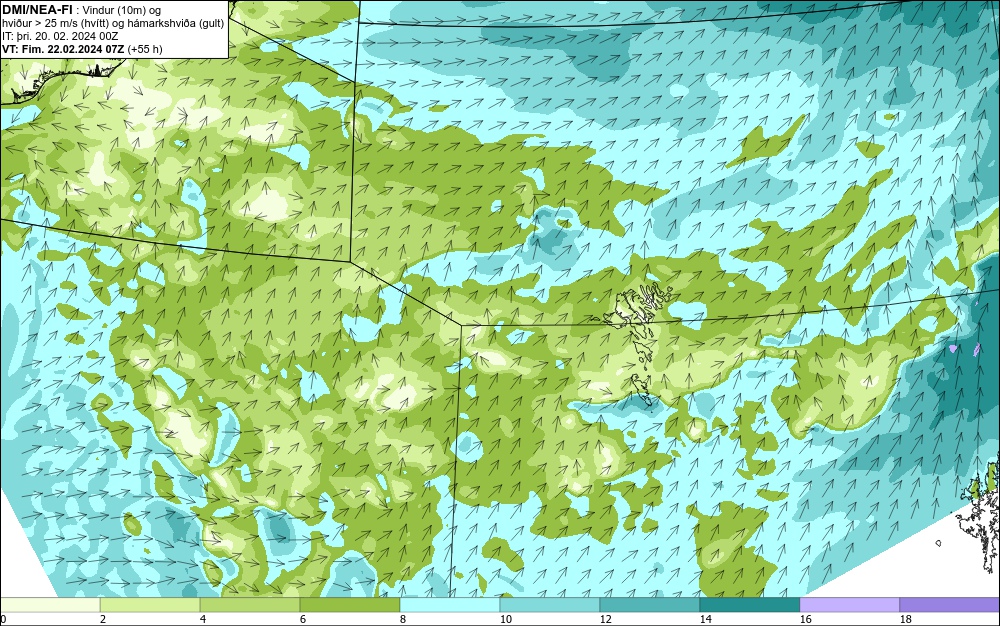Click the 6–8 m/s olive green legend swatch
Viewport: 1000px width, 626px height.
click(x=350, y=605)
